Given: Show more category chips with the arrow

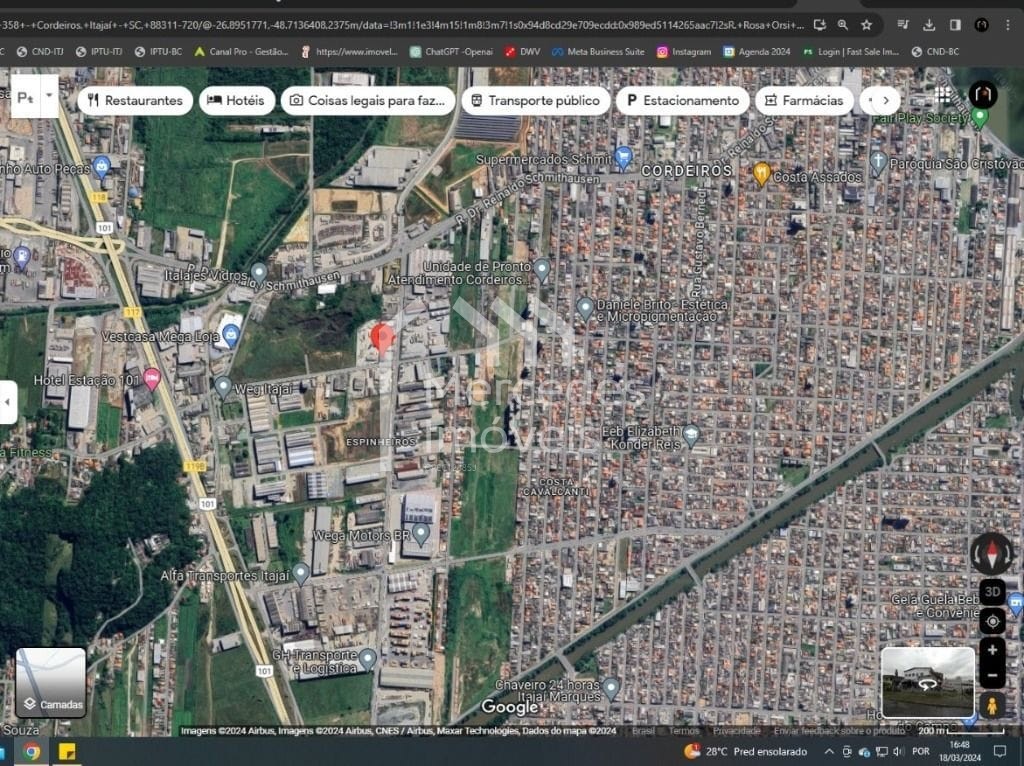Looking at the screenshot, I should click(886, 101).
